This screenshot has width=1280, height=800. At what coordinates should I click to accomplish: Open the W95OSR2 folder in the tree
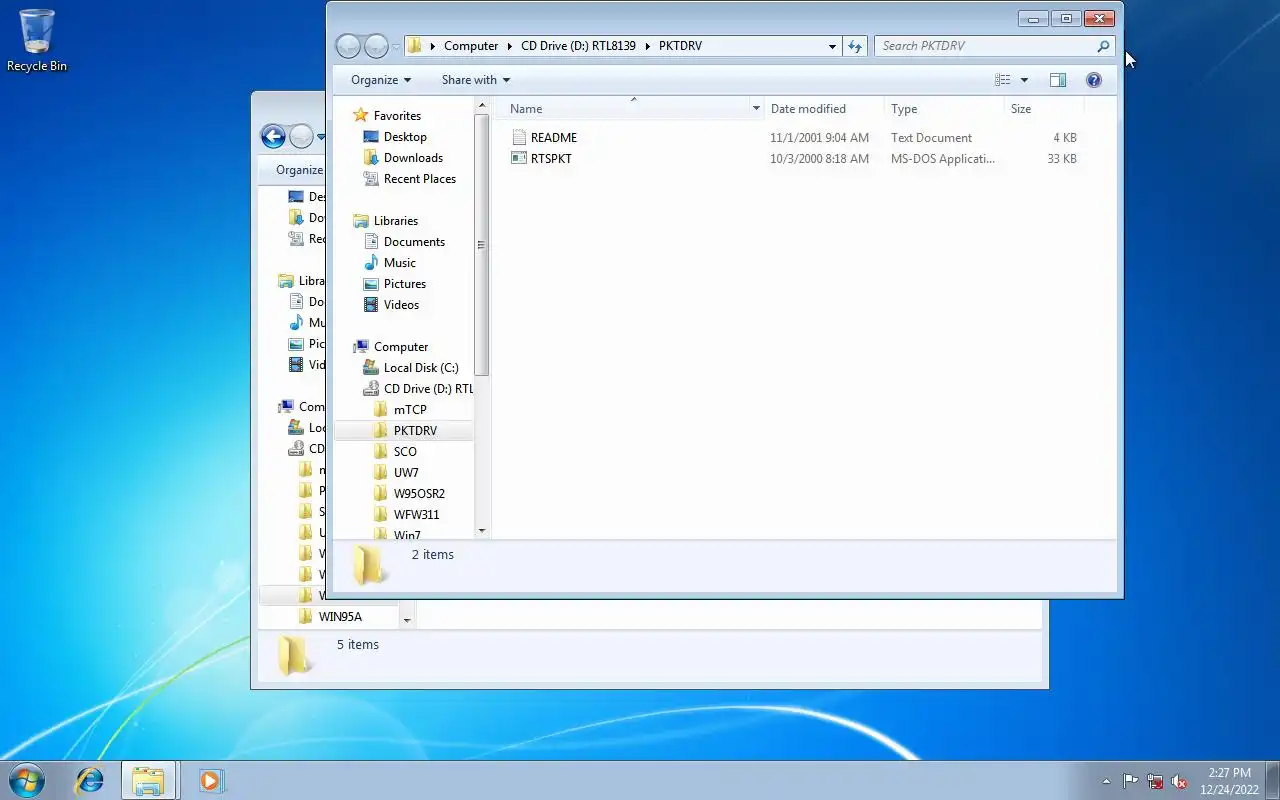[x=418, y=494]
